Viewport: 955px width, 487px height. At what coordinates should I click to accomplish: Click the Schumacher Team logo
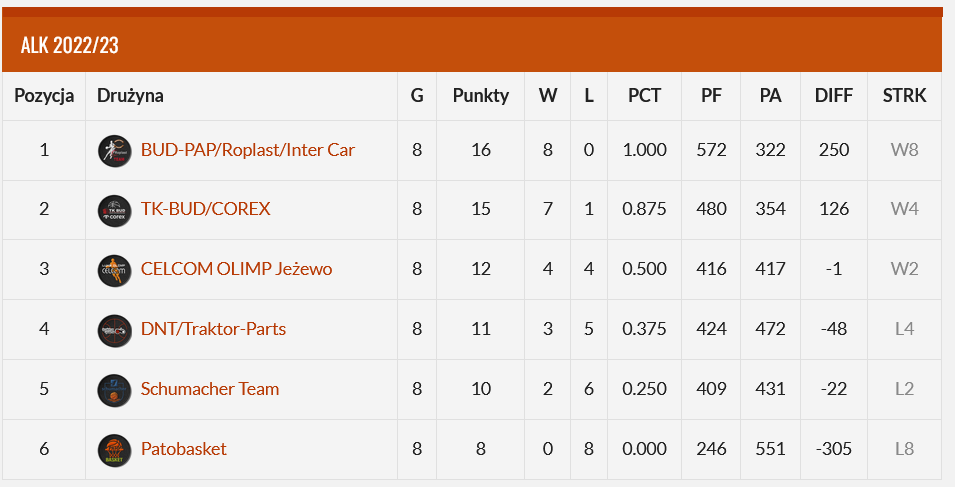point(114,390)
